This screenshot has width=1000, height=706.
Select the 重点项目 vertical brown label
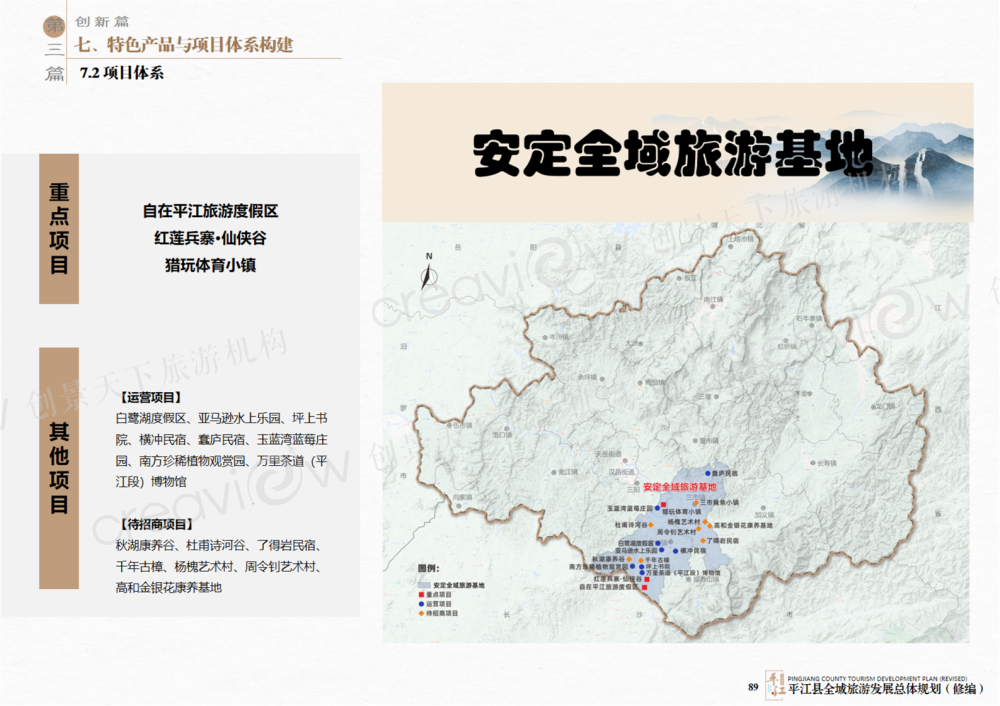[59, 229]
